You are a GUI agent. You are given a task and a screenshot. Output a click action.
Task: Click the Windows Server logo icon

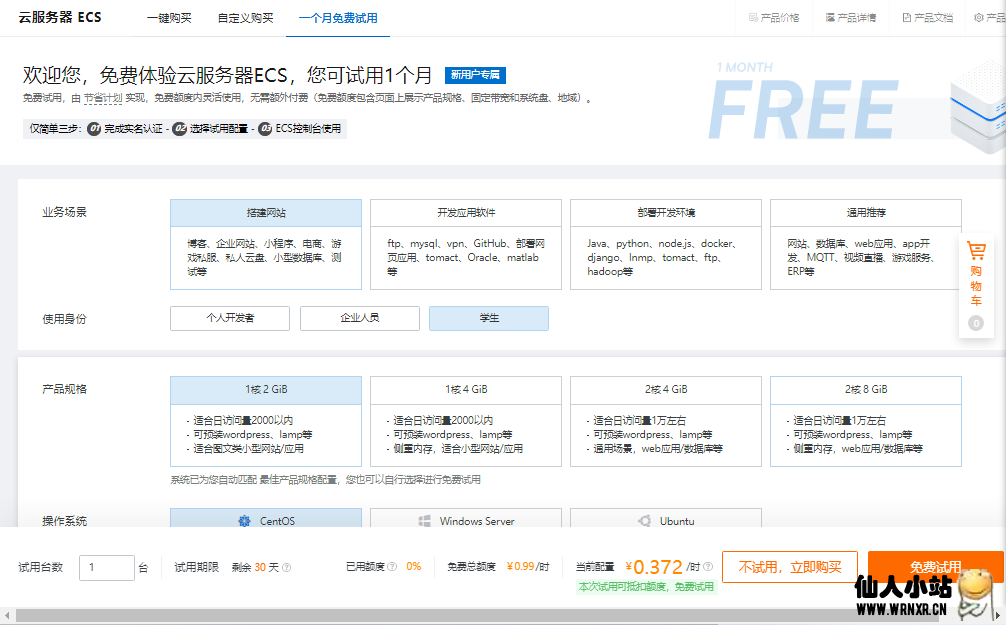pos(424,521)
